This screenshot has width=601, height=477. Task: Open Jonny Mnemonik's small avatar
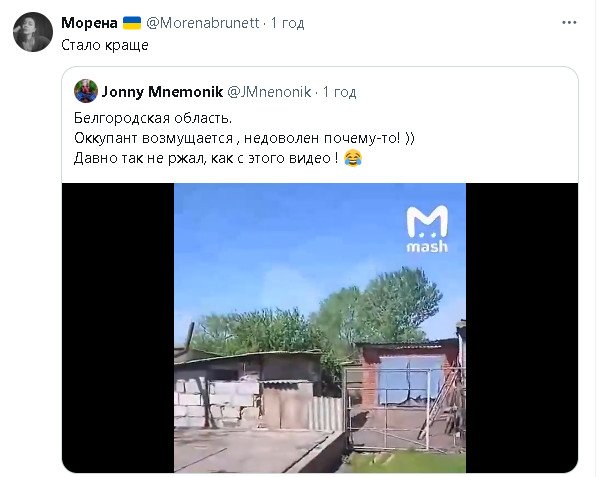pyautogui.click(x=86, y=91)
